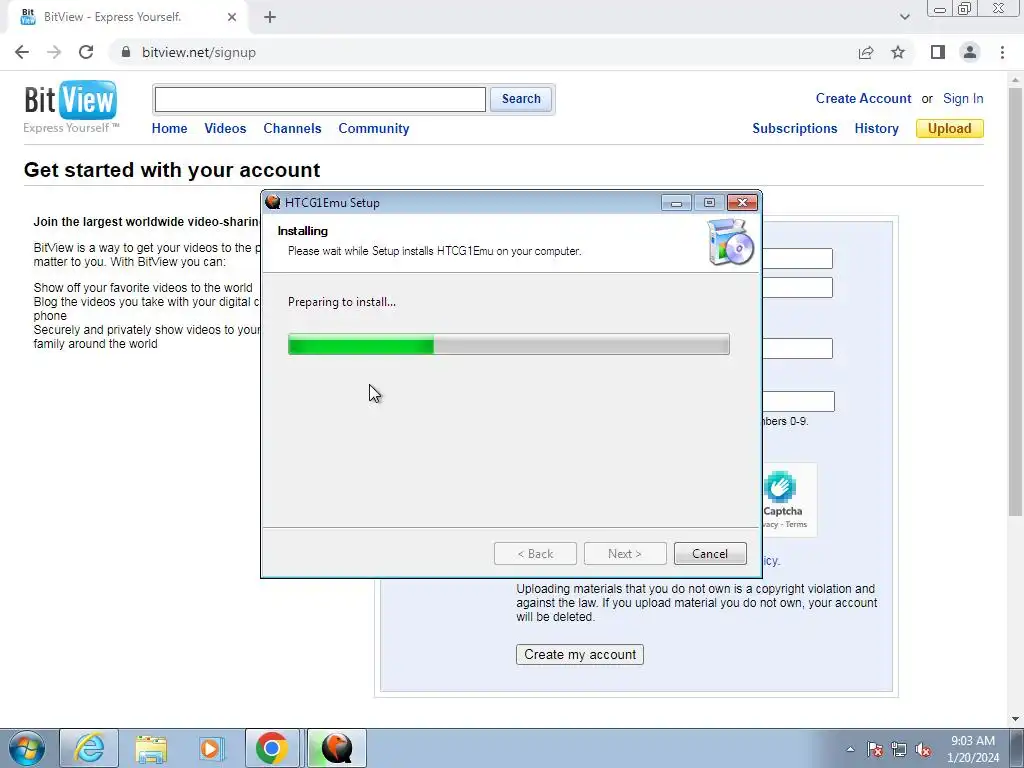Open Action Center flag icon
The image size is (1024, 768).
click(x=875, y=749)
